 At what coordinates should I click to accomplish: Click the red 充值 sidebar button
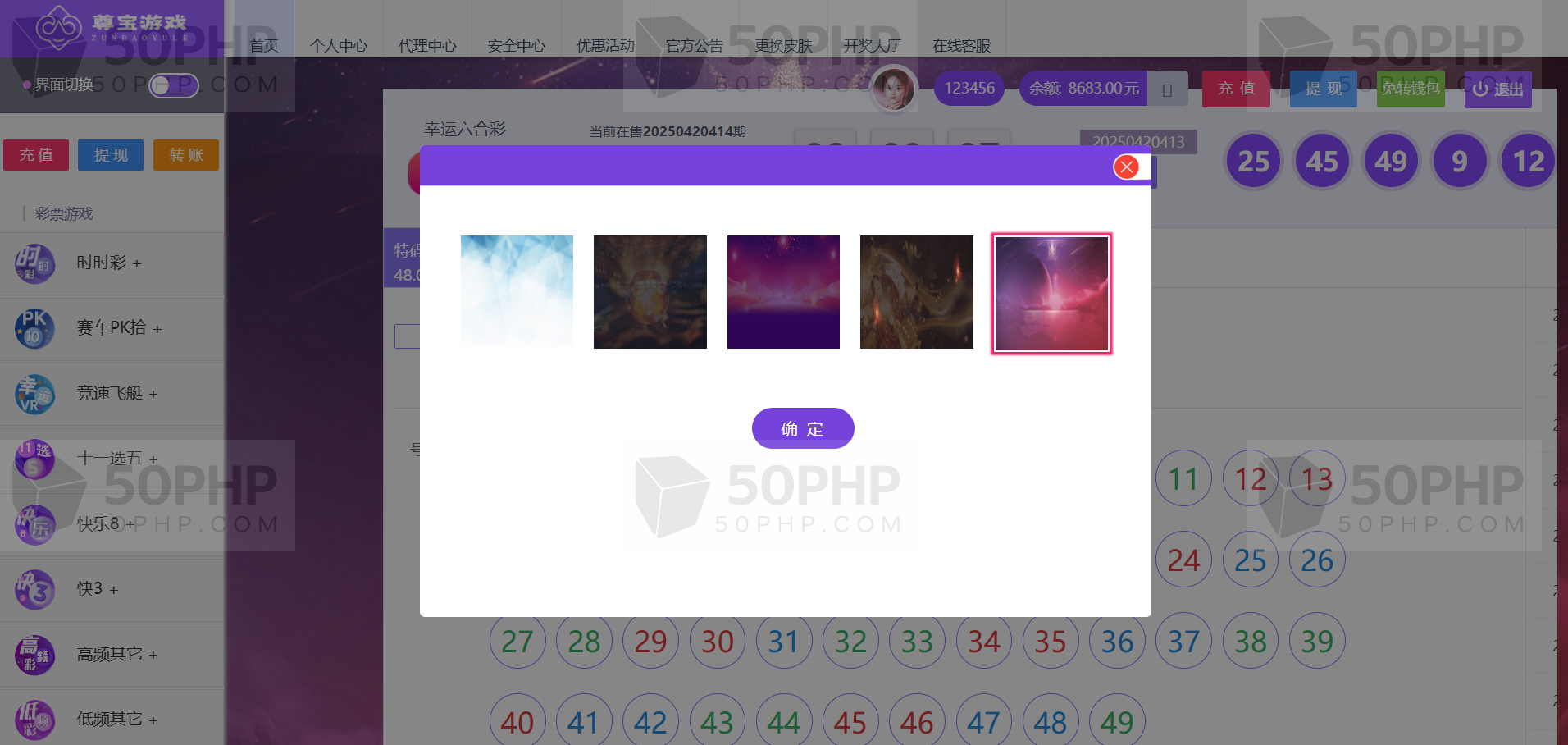36,155
